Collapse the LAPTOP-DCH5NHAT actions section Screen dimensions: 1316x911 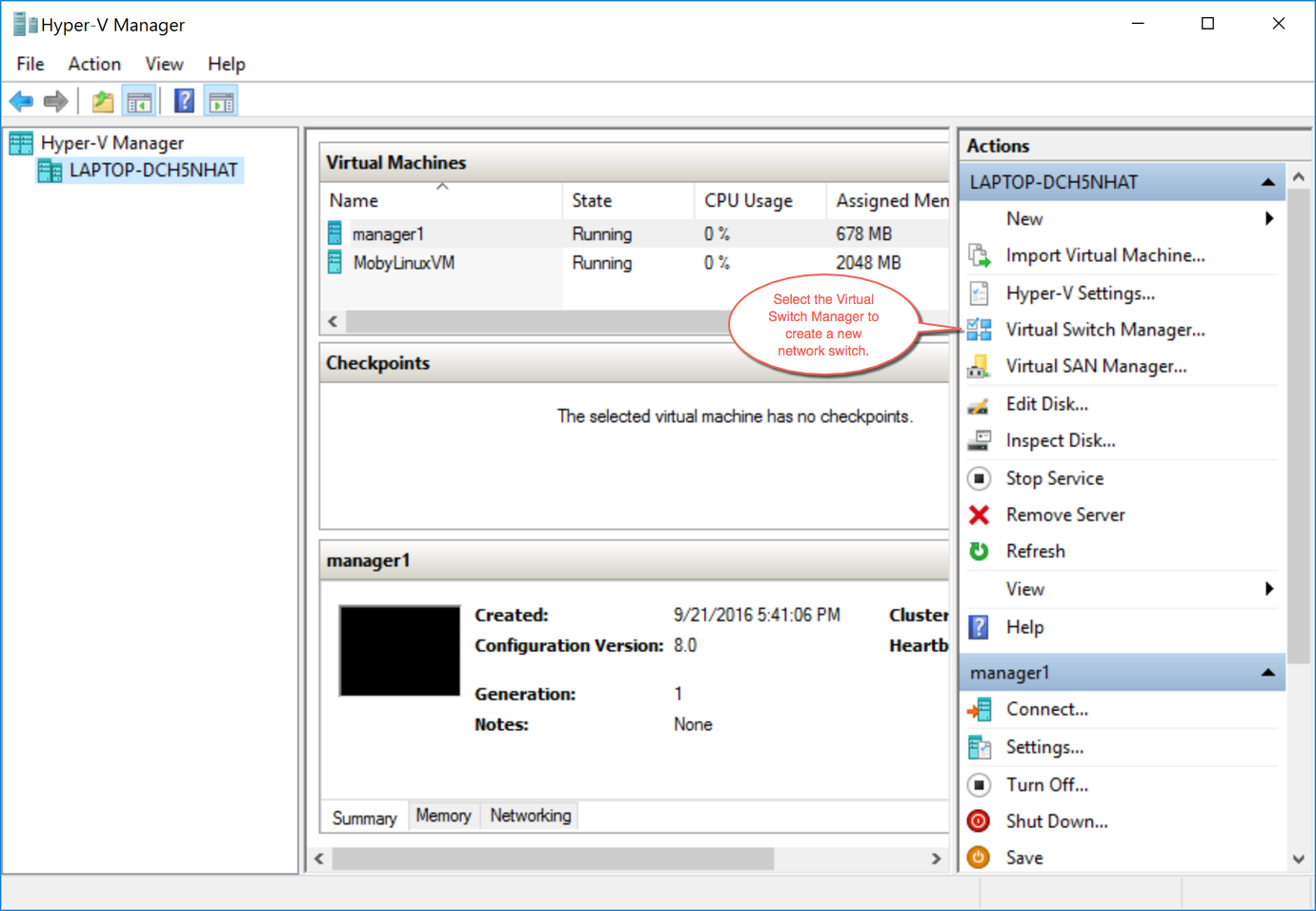[x=1268, y=181]
